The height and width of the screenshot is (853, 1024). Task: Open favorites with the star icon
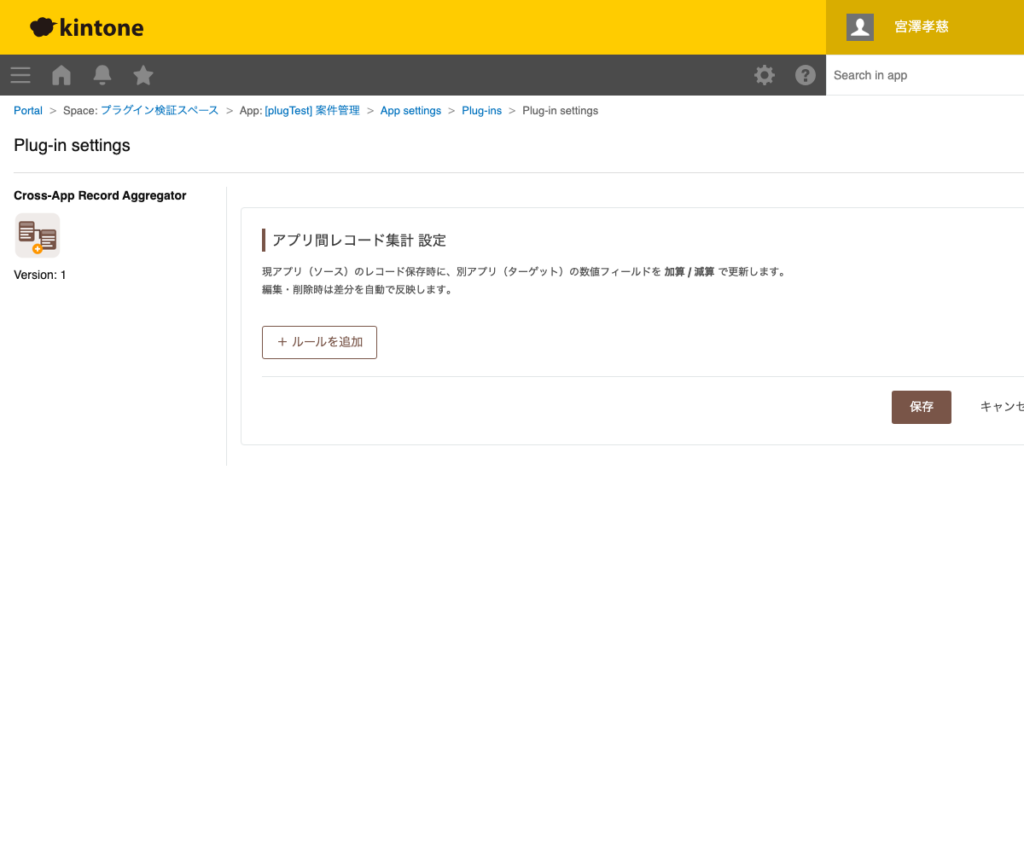coord(142,74)
